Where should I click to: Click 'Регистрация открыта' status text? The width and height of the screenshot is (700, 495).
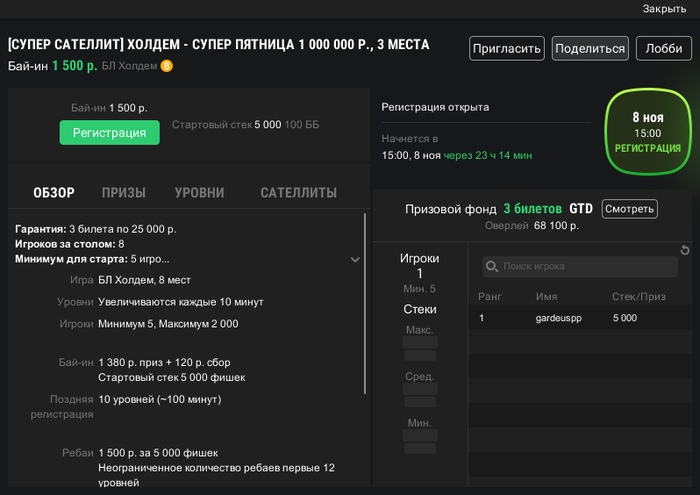[435, 107]
